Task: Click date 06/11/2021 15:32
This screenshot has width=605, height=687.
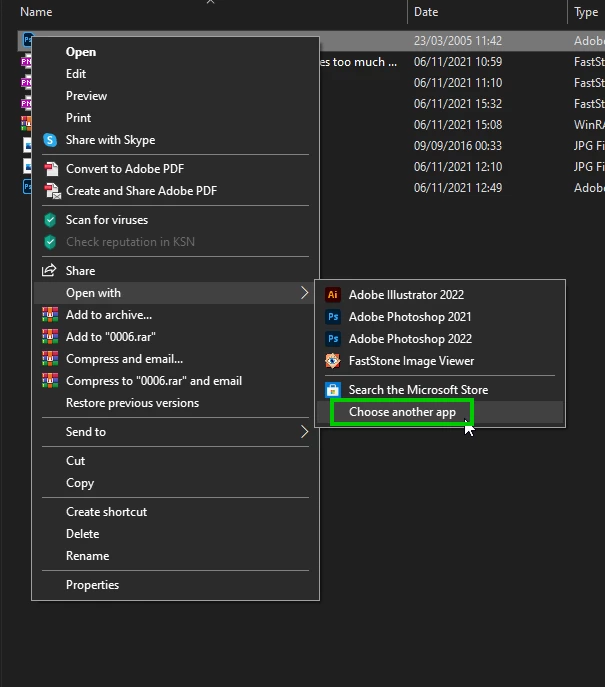Action: pyautogui.click(x=458, y=104)
